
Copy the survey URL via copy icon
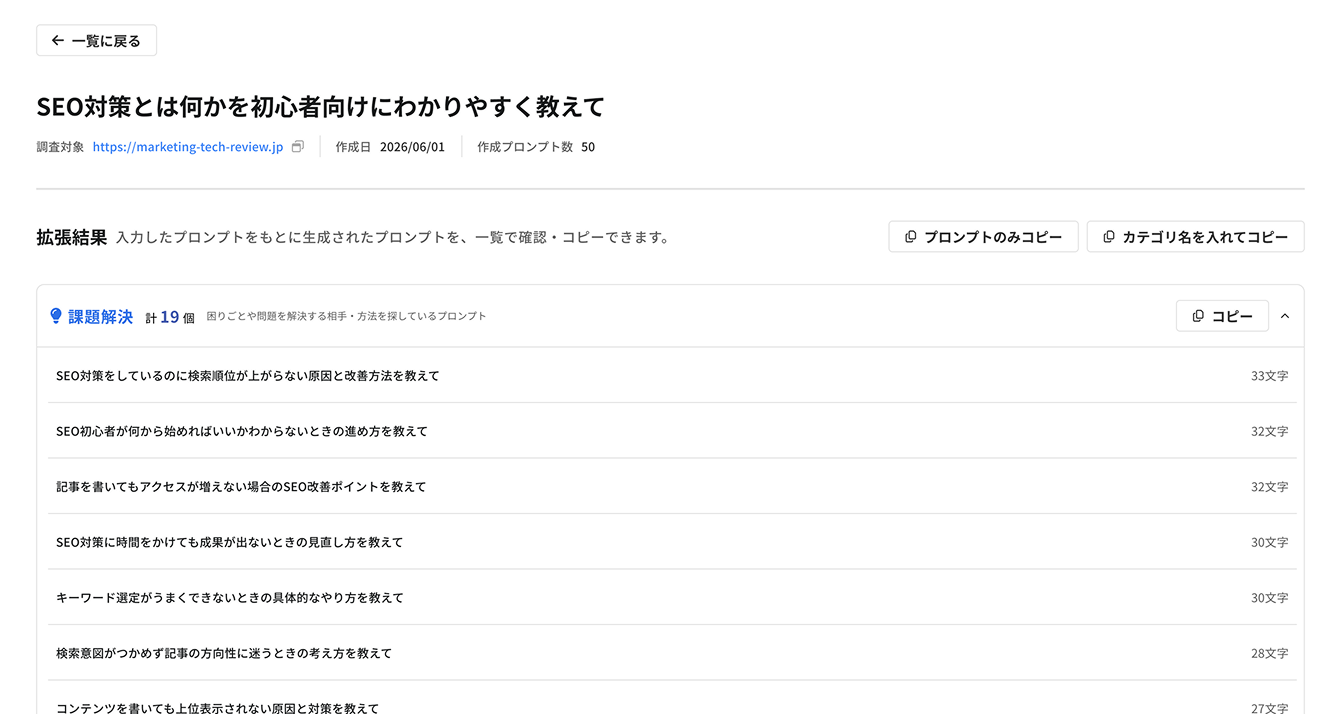[x=297, y=147]
